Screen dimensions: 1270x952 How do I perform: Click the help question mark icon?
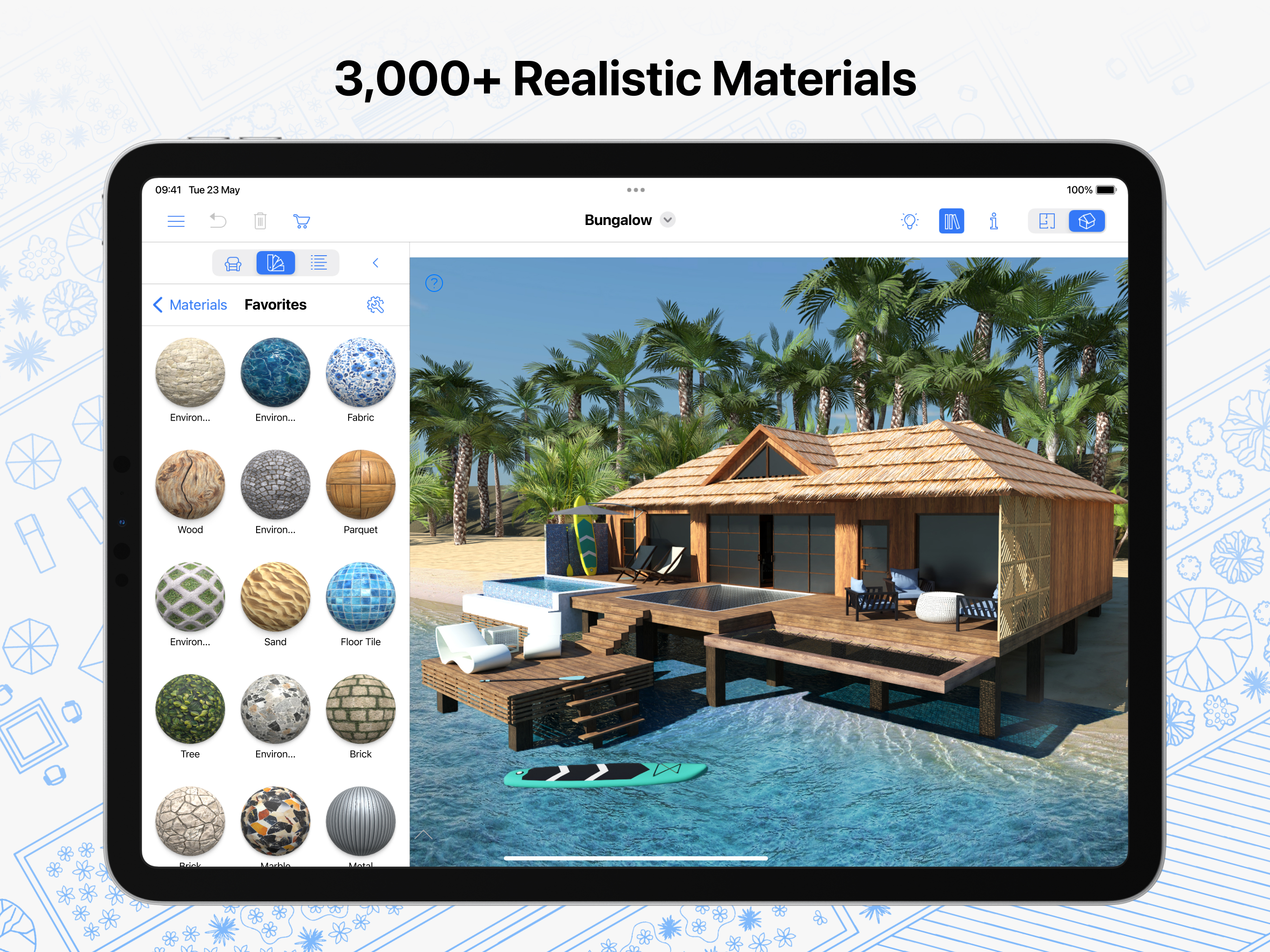click(434, 283)
